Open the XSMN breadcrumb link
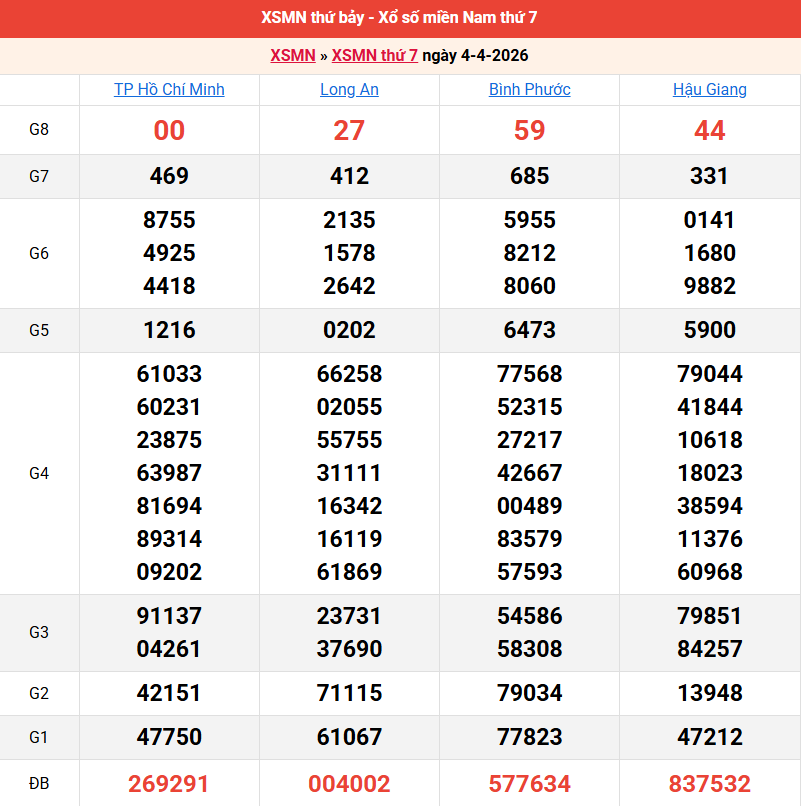801x806 pixels. [292, 55]
